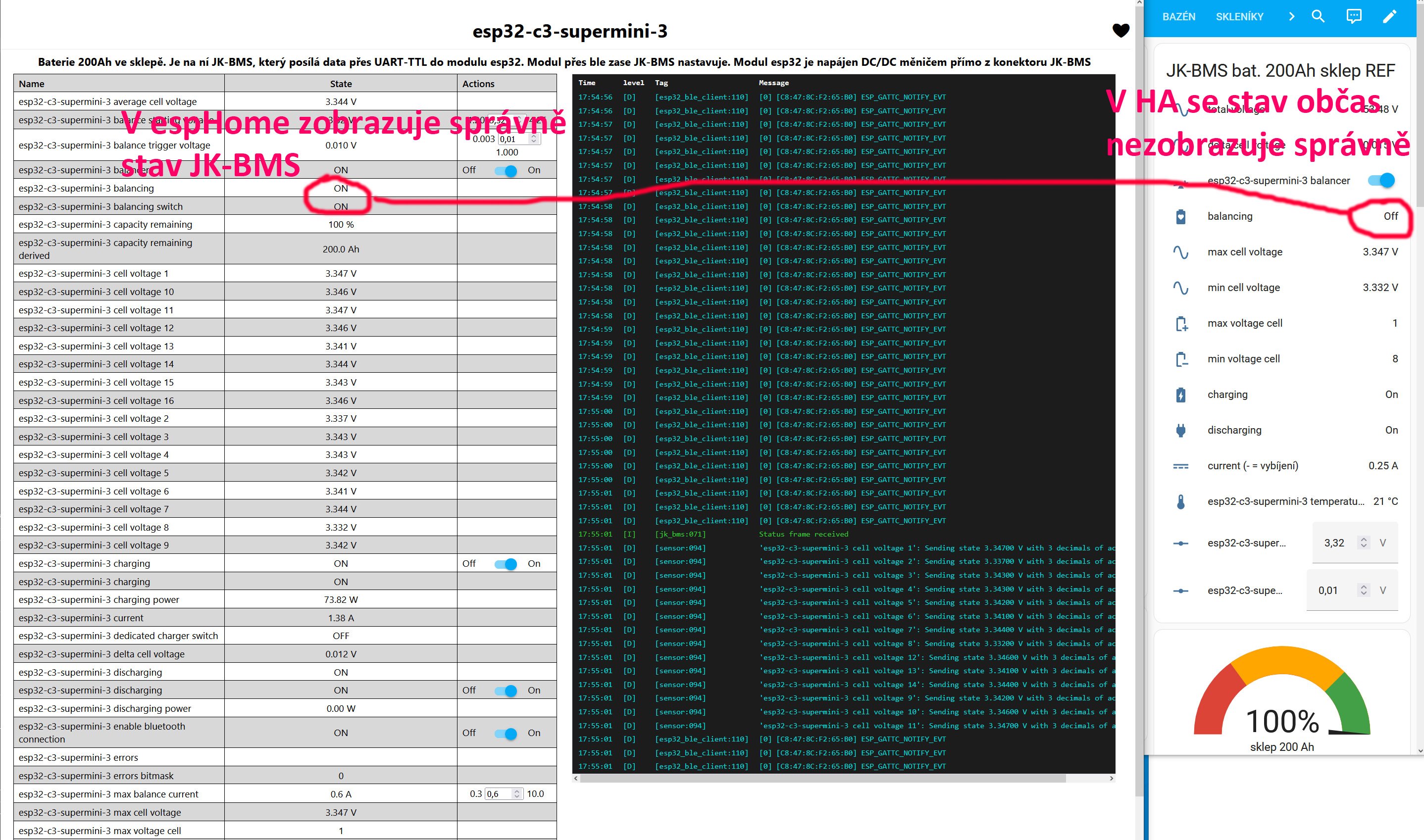Toggle the charging switch in ESPHome table
1424x840 pixels.
pyautogui.click(x=506, y=564)
